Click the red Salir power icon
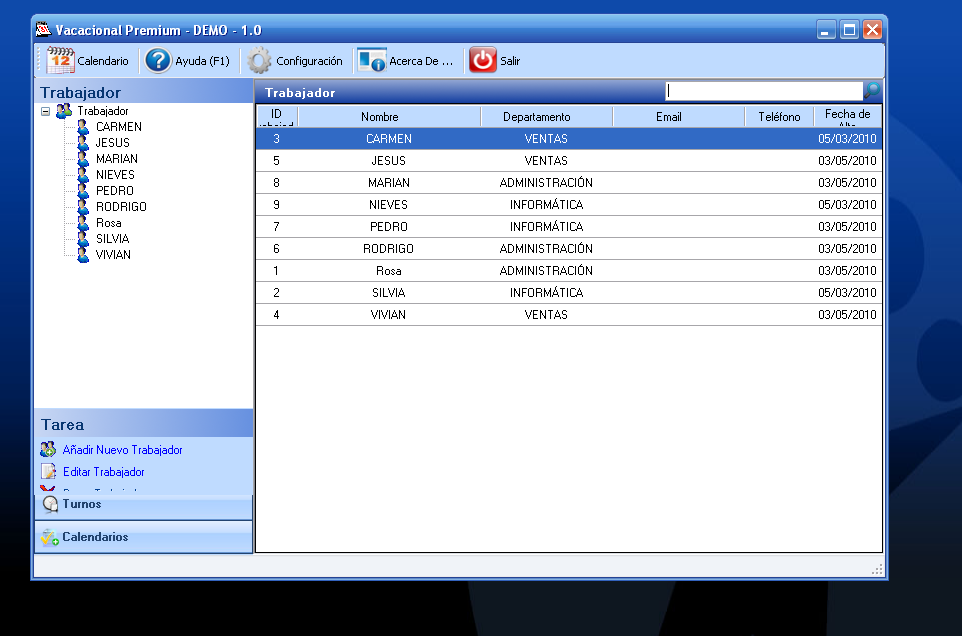Image resolution: width=962 pixels, height=636 pixels. click(483, 60)
